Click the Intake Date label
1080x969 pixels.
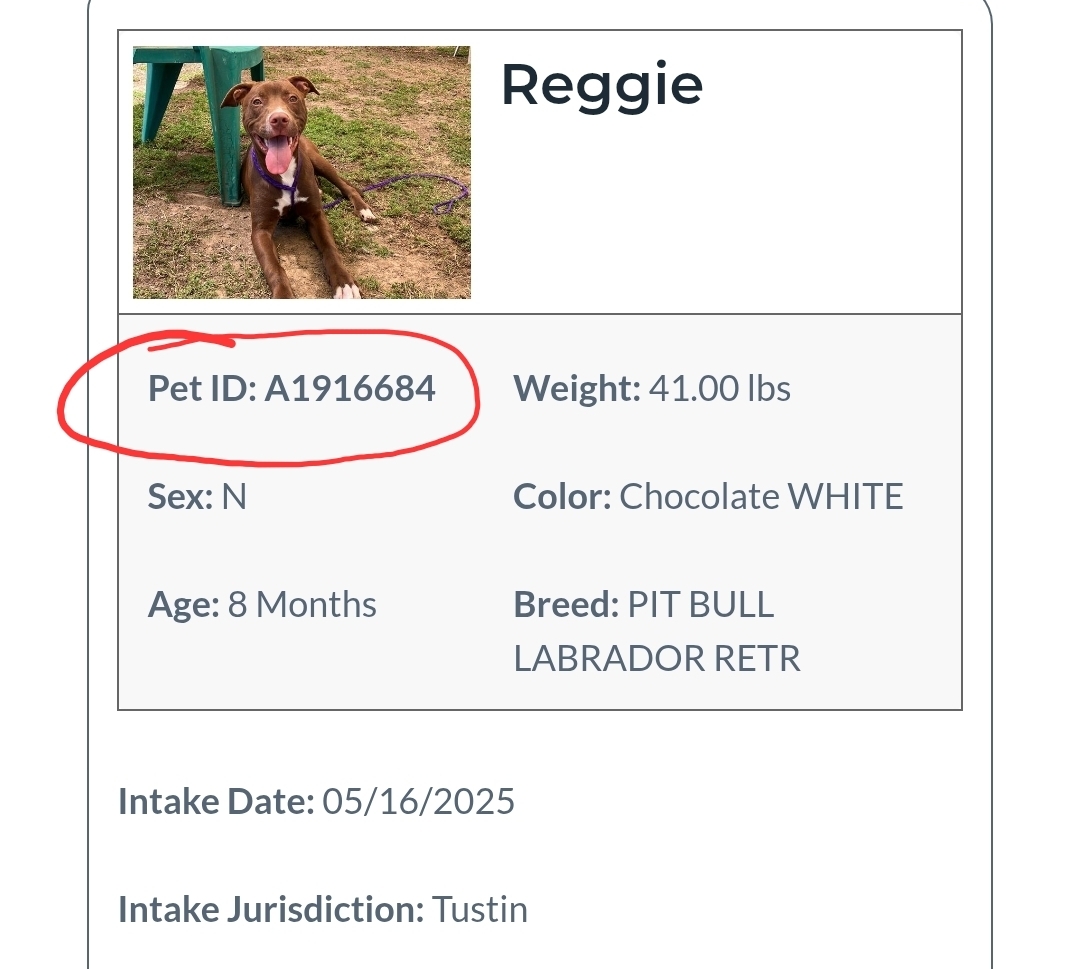216,802
